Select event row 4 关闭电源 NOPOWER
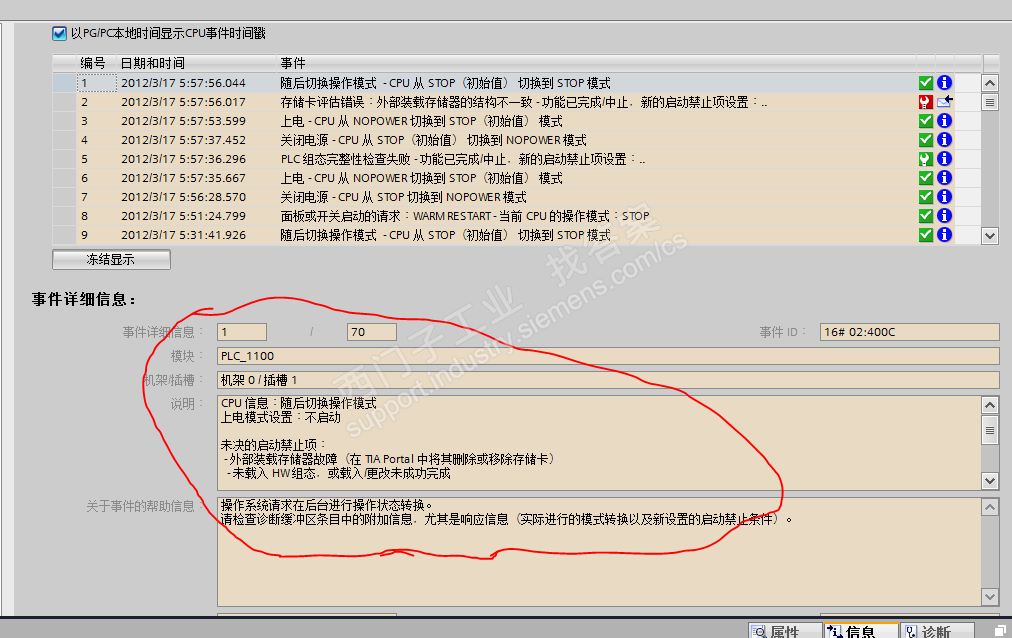 433,140
